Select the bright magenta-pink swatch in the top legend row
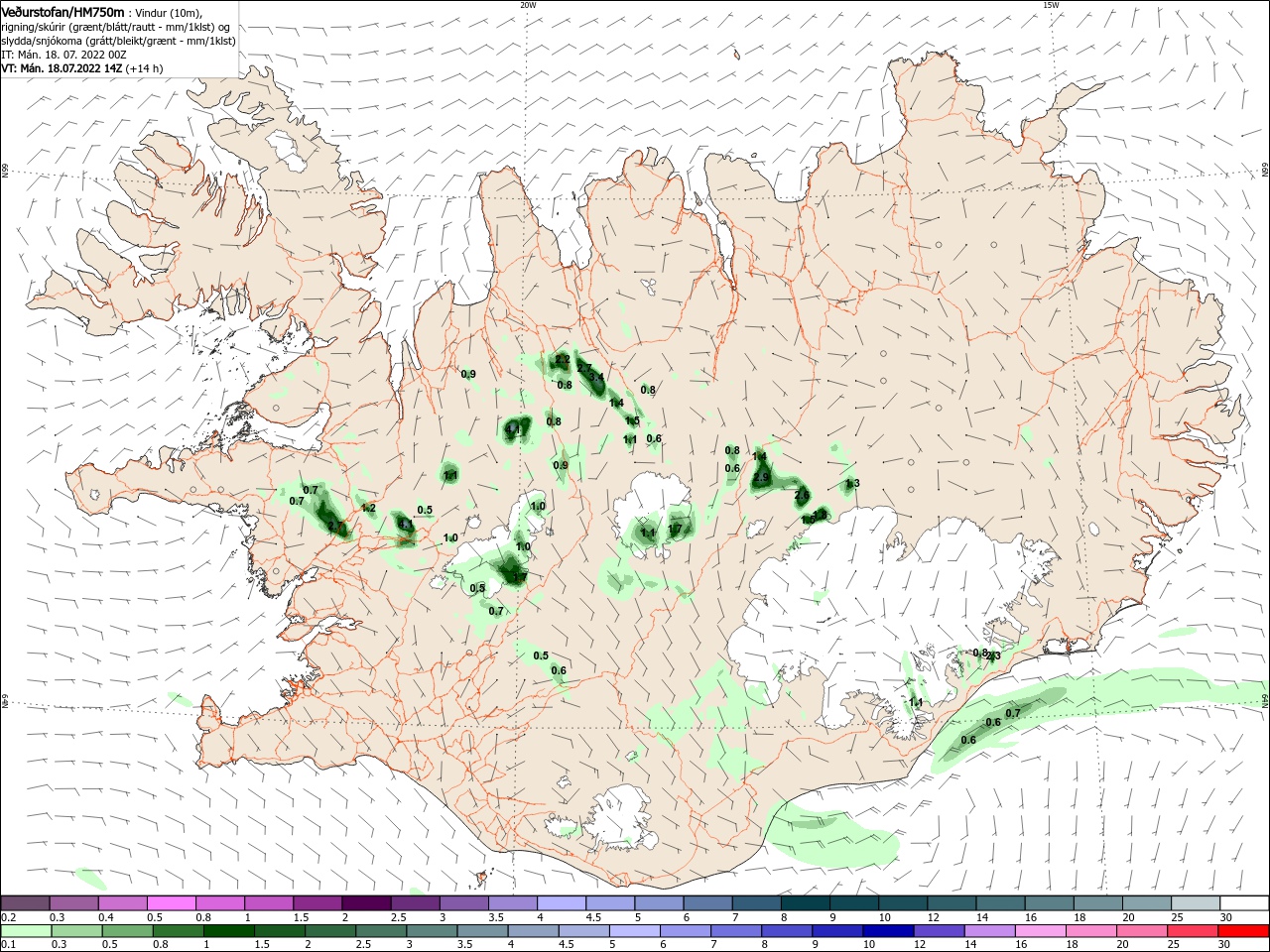 pyautogui.click(x=171, y=902)
